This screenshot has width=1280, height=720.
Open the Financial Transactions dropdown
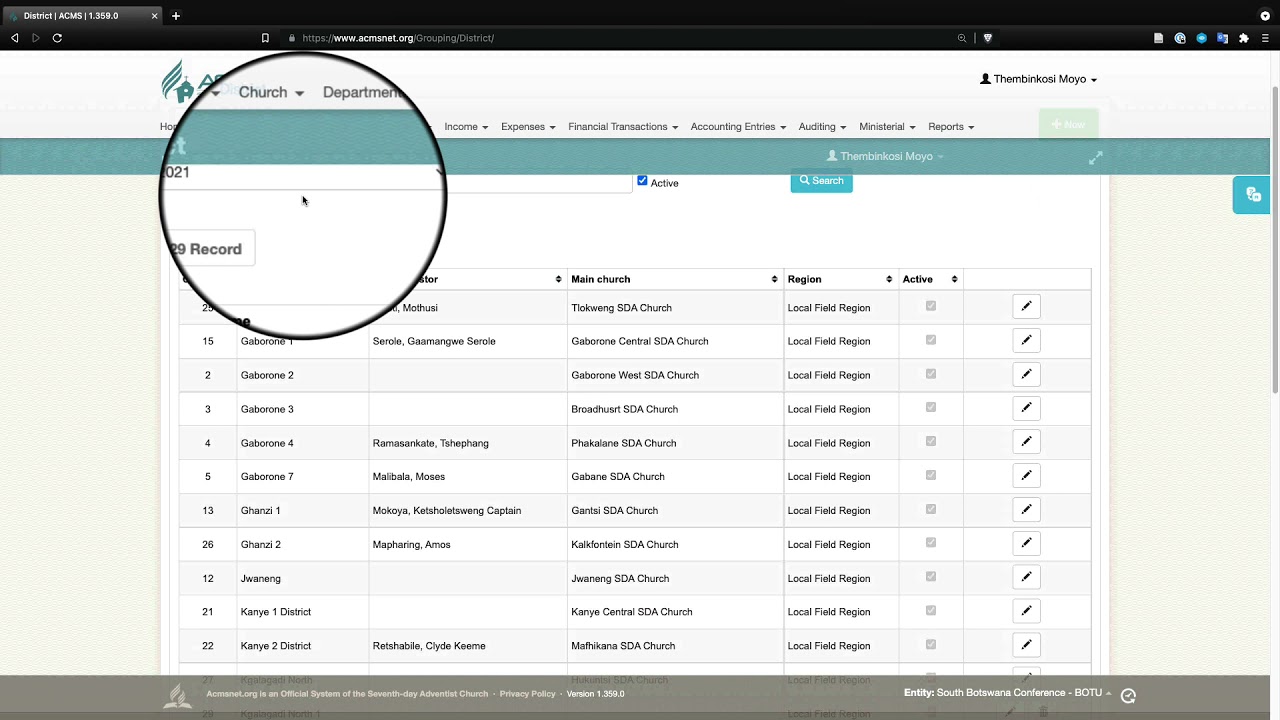[x=623, y=127]
